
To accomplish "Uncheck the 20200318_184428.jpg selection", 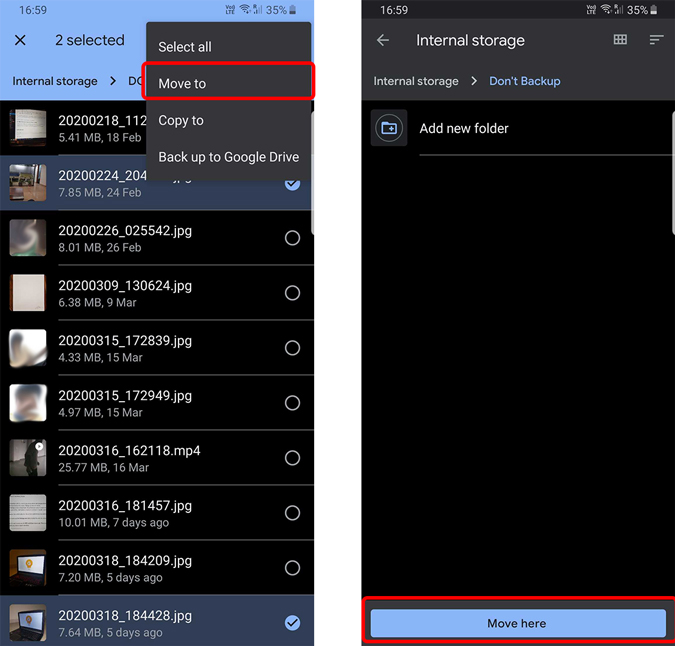I will pyautogui.click(x=292, y=623).
